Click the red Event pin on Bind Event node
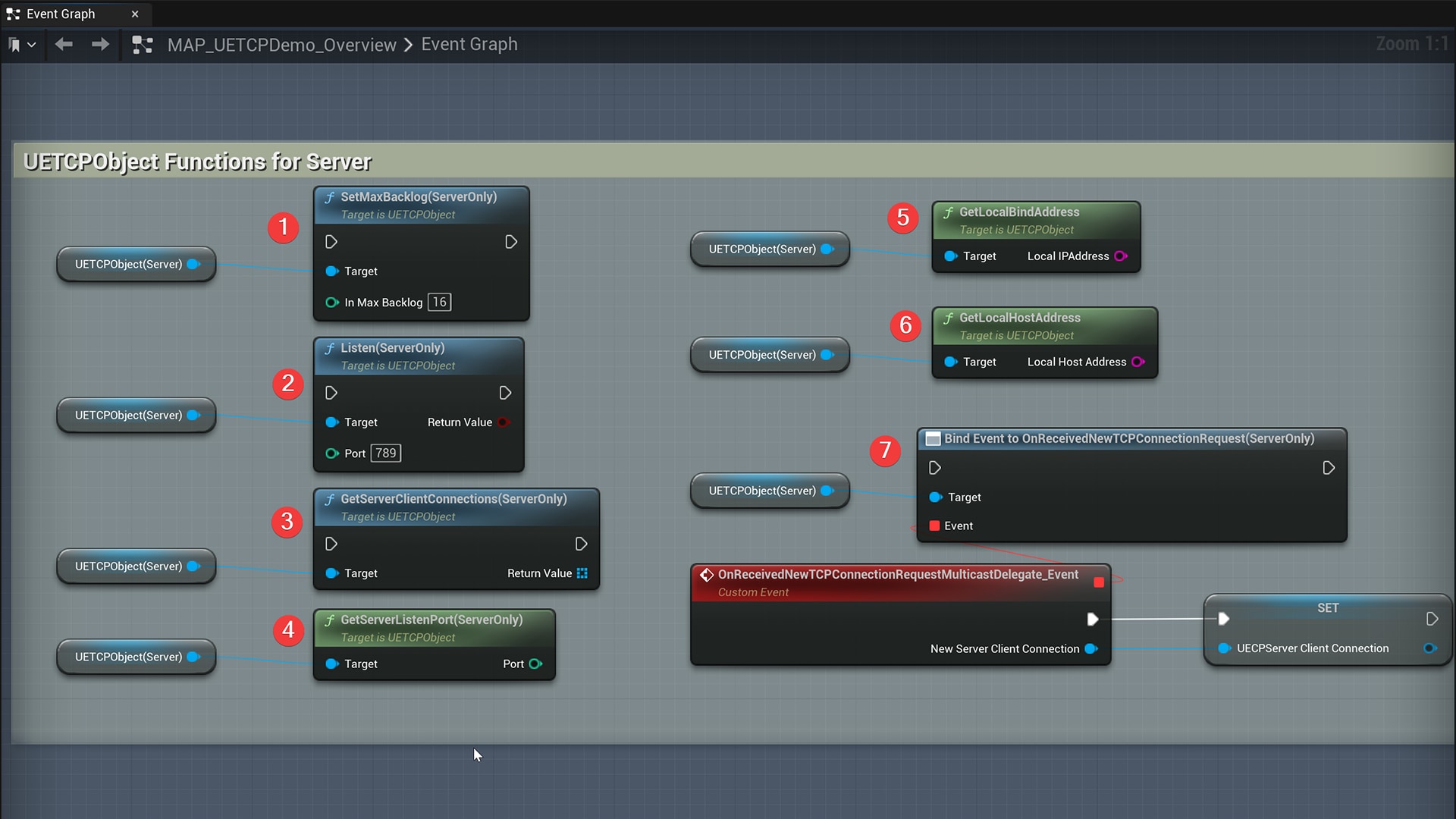1456x819 pixels. (934, 526)
